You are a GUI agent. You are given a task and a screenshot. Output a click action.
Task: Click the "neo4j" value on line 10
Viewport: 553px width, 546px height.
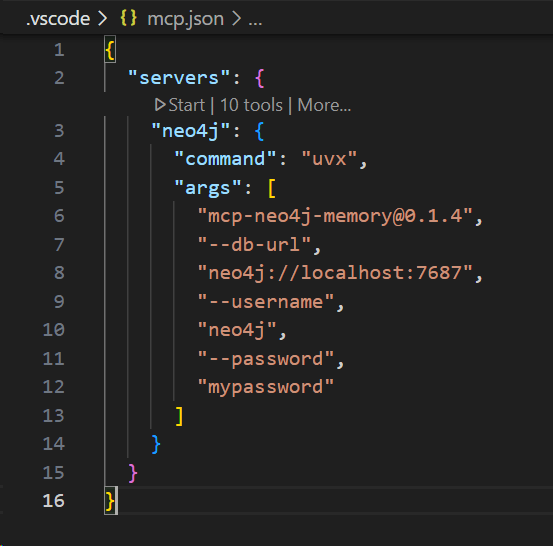(237, 330)
